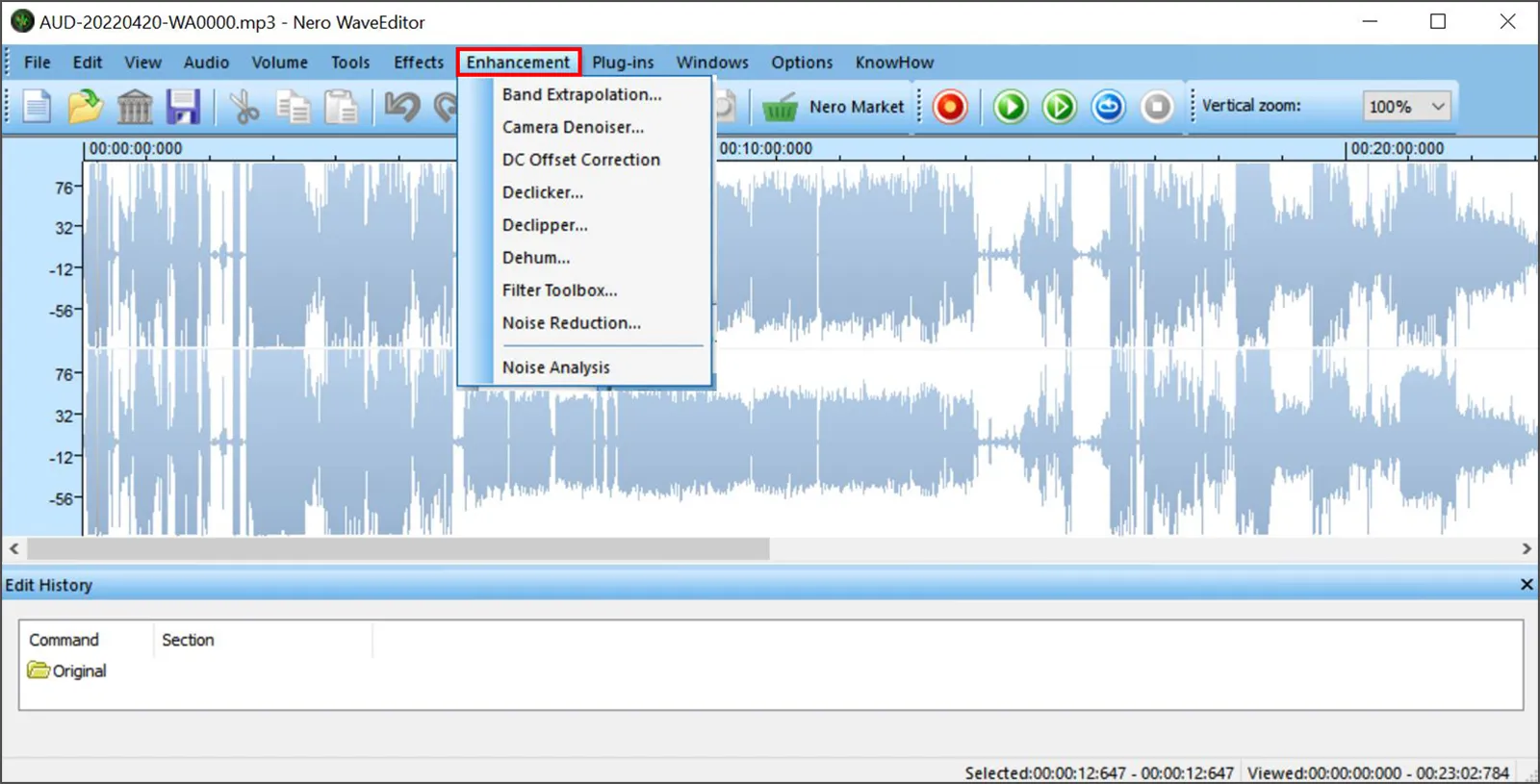Viewport: 1540px width, 784px height.
Task: Close the open Enhancement menu
Action: 518,63
